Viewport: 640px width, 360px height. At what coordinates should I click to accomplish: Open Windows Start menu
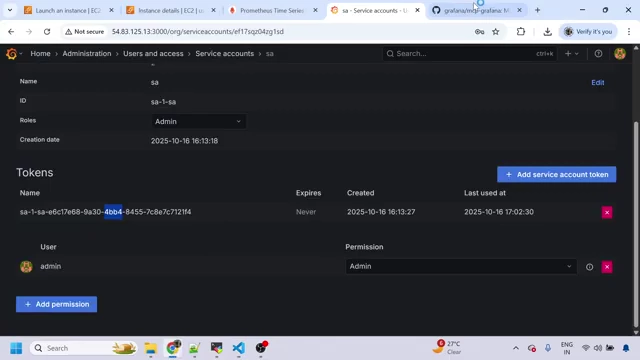pos(16,348)
